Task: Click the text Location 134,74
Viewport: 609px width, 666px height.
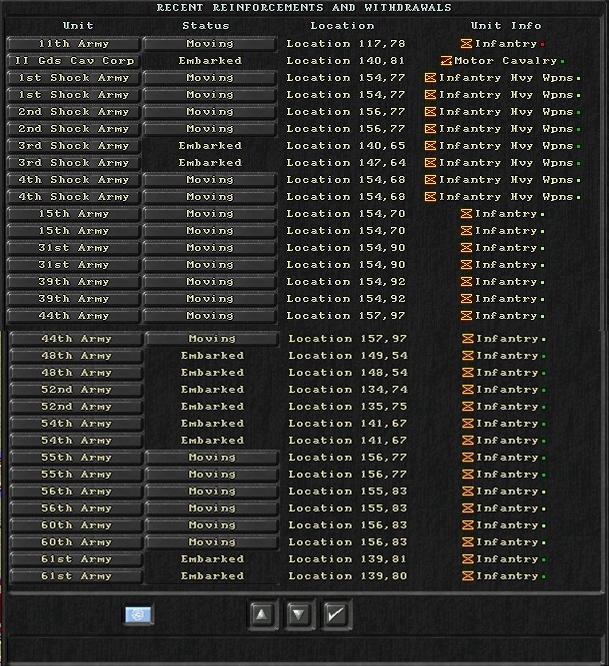Action: click(348, 389)
